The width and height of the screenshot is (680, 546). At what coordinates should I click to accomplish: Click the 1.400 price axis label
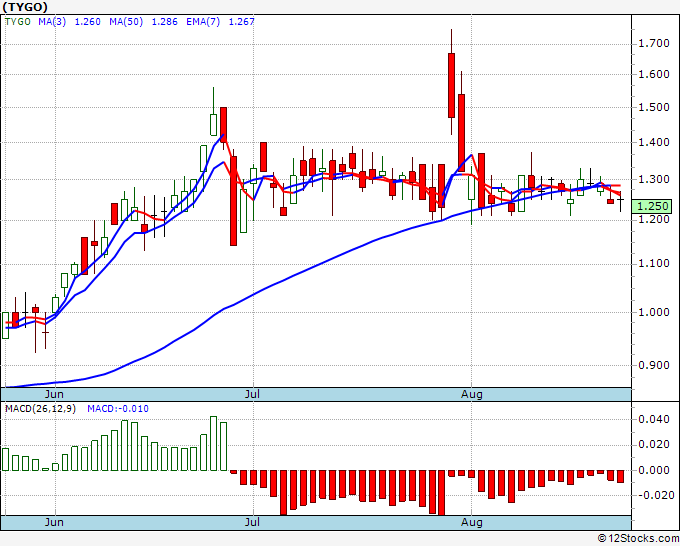pos(654,142)
